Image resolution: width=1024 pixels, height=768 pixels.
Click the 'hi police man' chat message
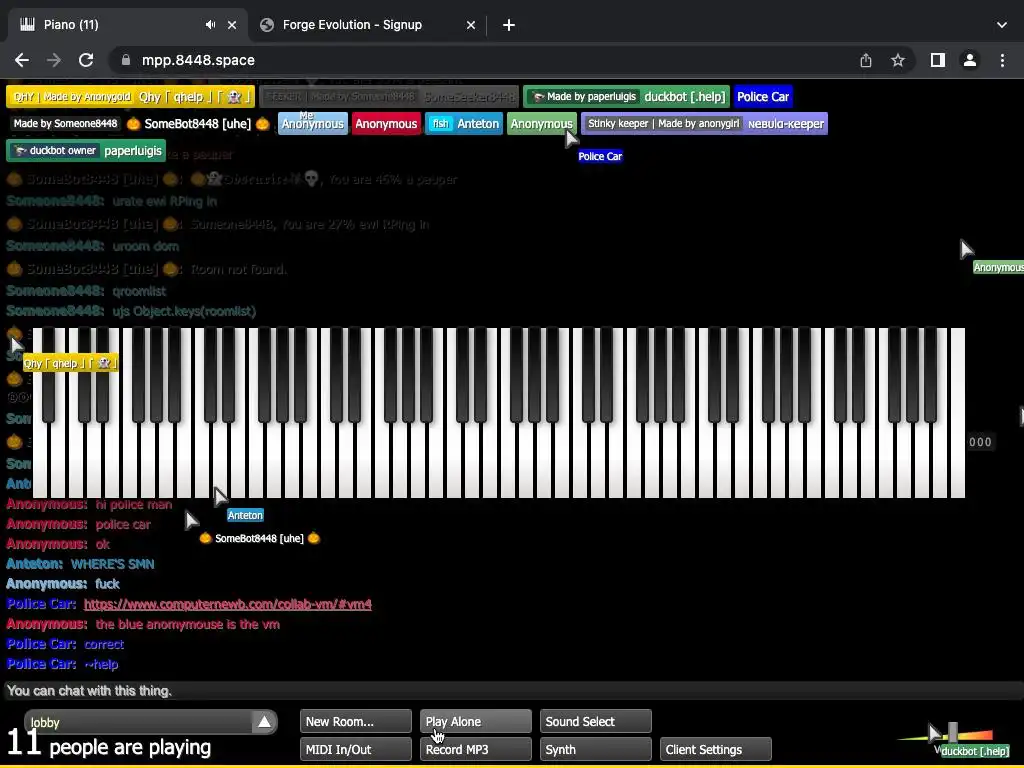[134, 504]
